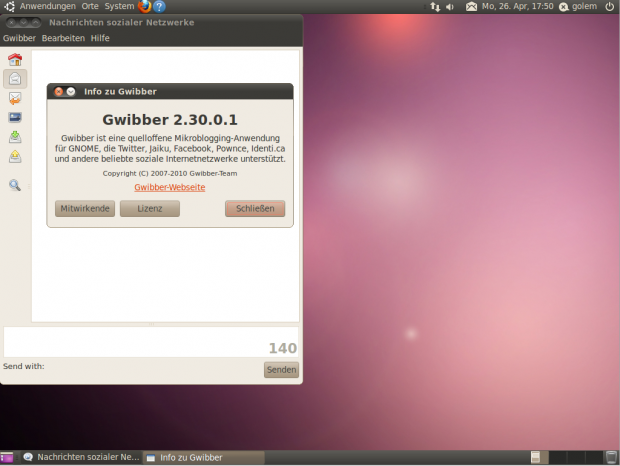Open the golem user status menu
Image resolution: width=620 pixels, height=466 pixels.
coord(578,6)
